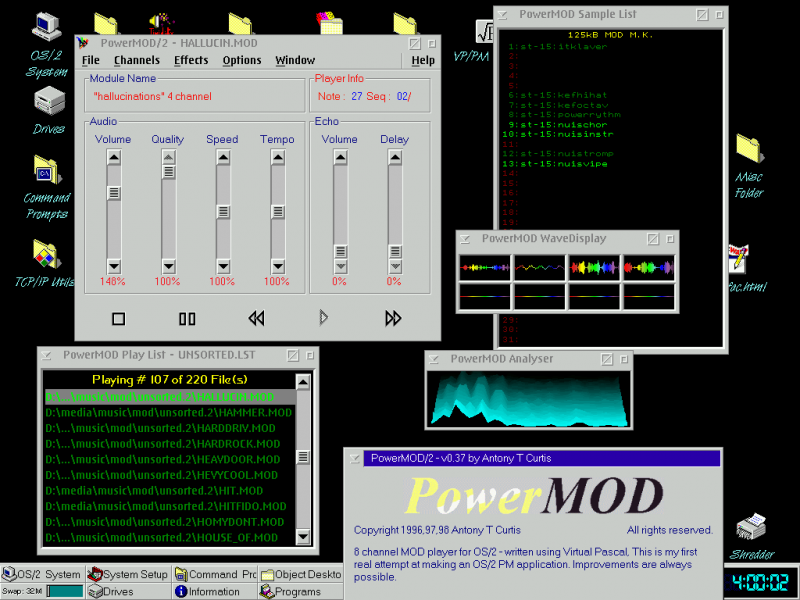Click the Quality slider thumb

click(x=168, y=172)
